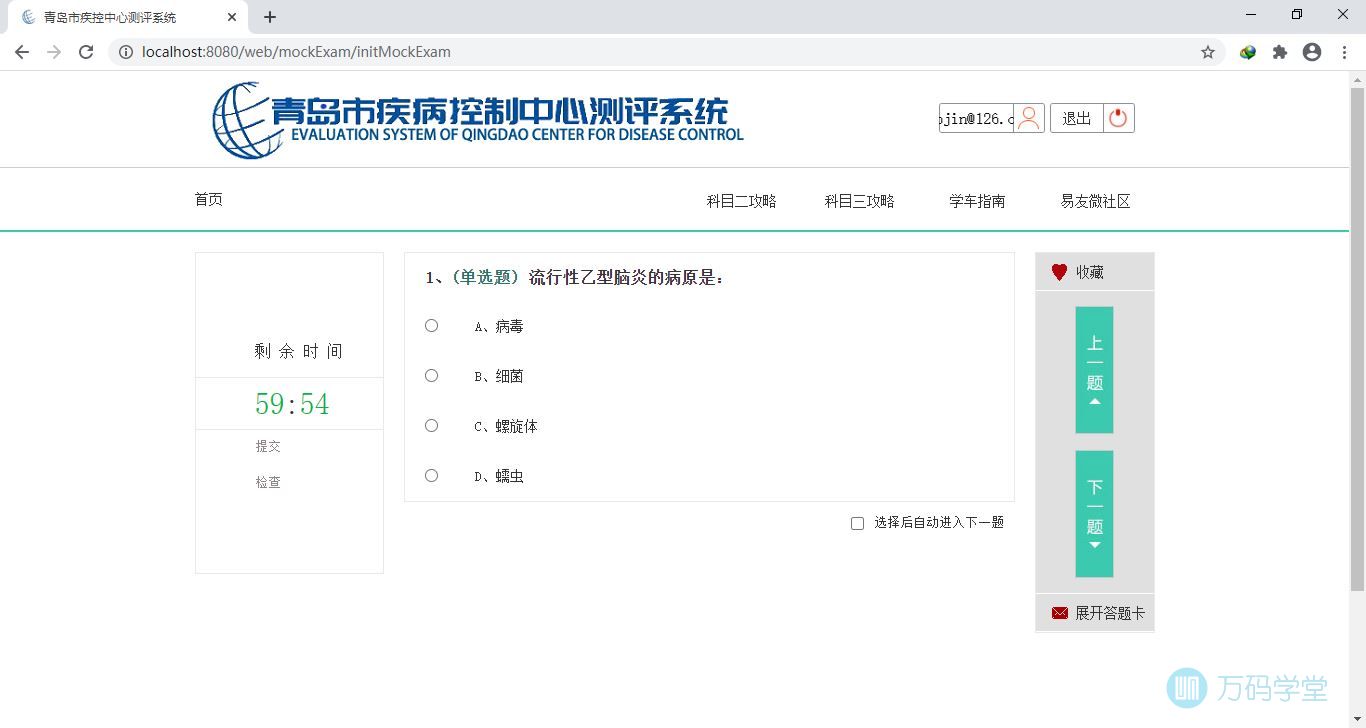View site information icon in address bar
The height and width of the screenshot is (728, 1366).
[126, 52]
